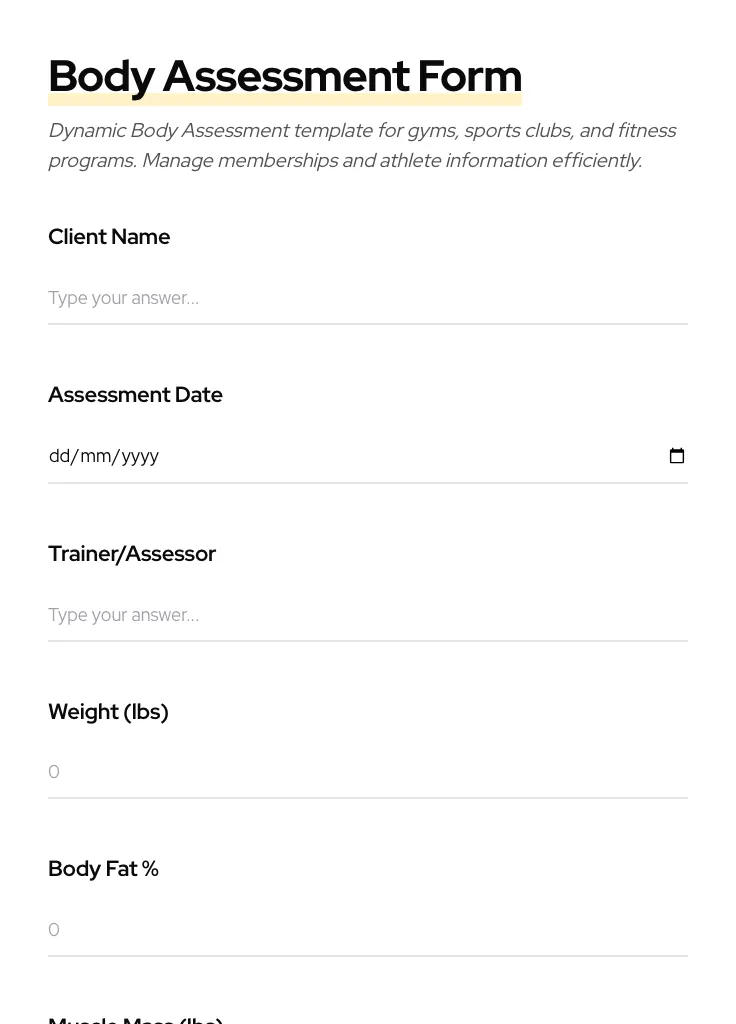Click the Assessment Date label
The image size is (736, 1024).
click(135, 394)
